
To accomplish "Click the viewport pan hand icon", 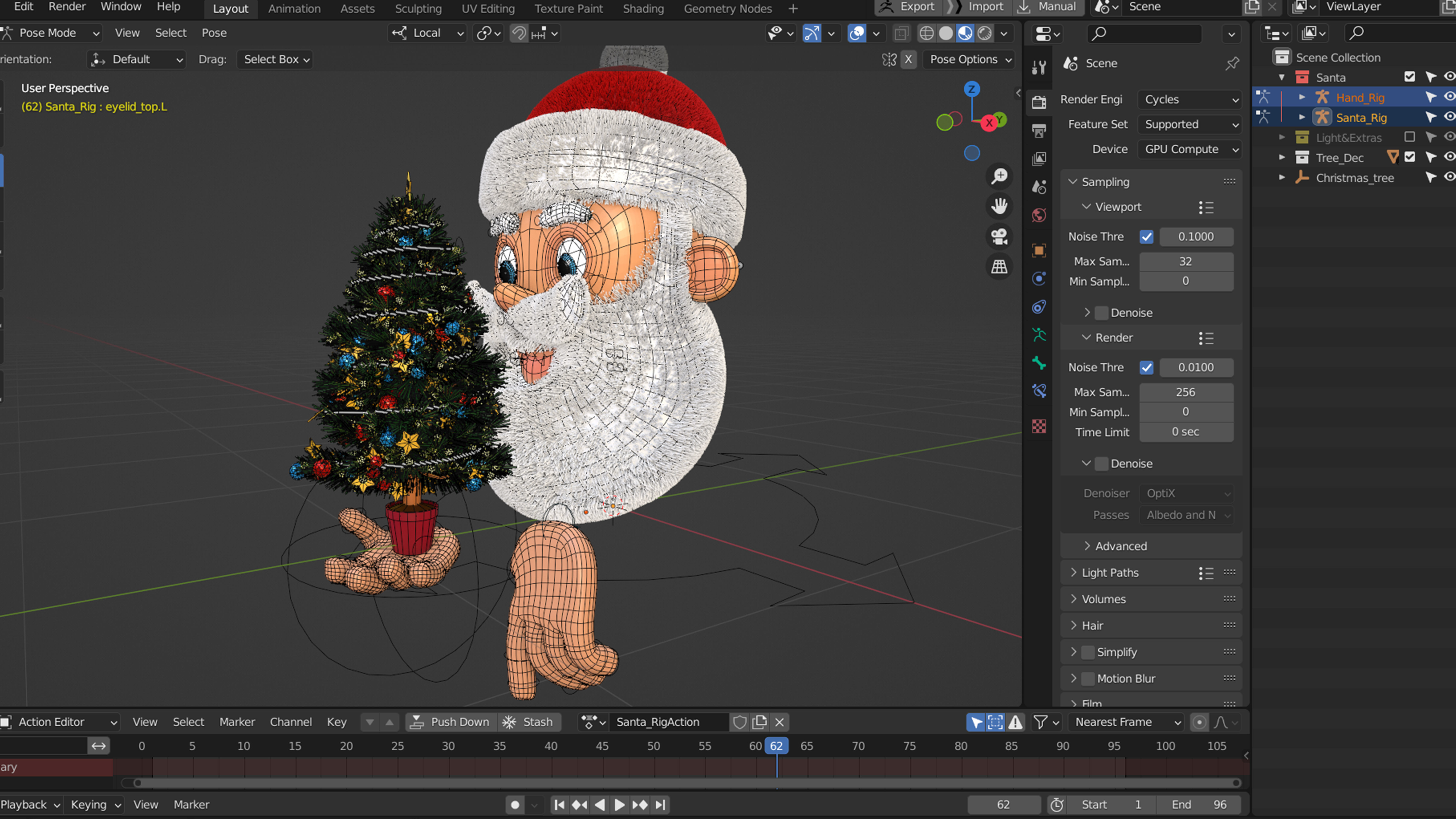I will click(999, 206).
